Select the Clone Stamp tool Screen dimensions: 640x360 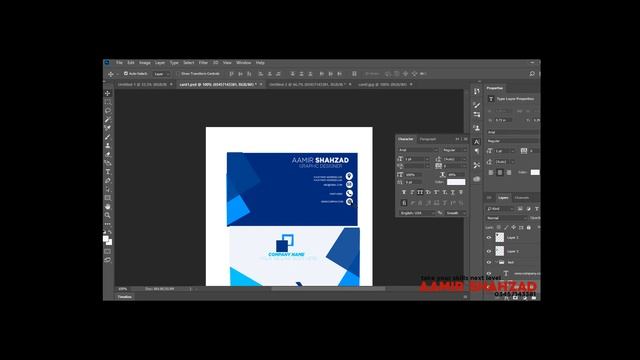[x=108, y=146]
